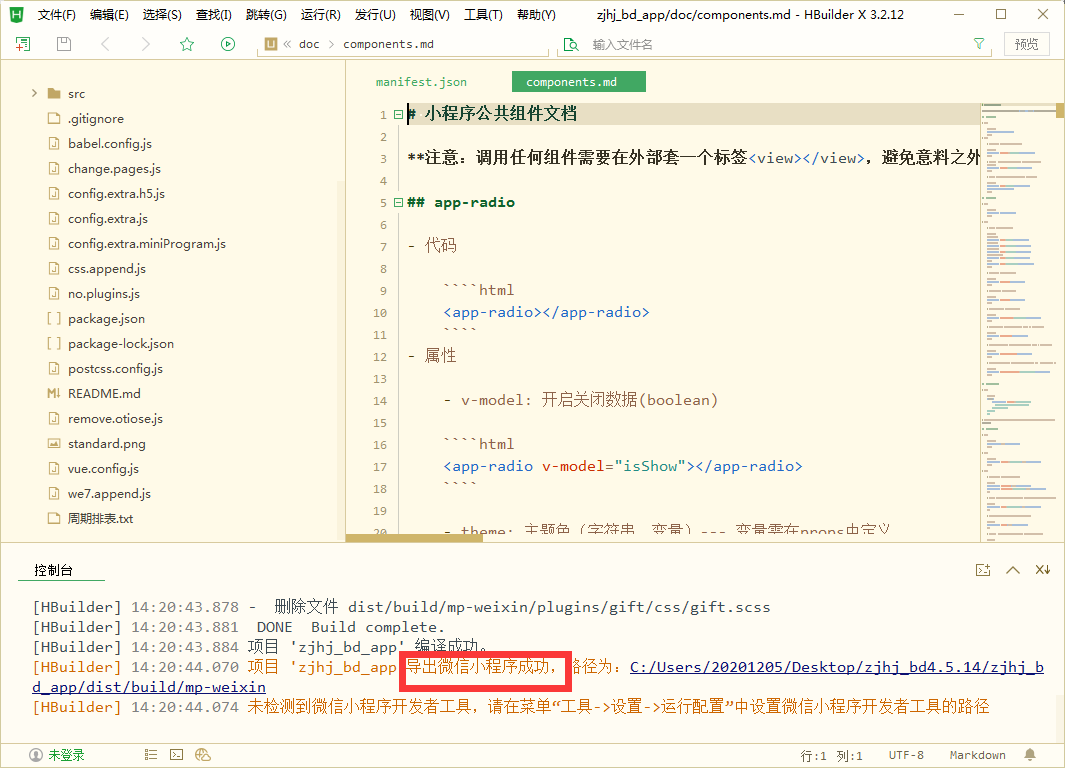
Task: Expand the src folder arrow
Action: point(34,93)
